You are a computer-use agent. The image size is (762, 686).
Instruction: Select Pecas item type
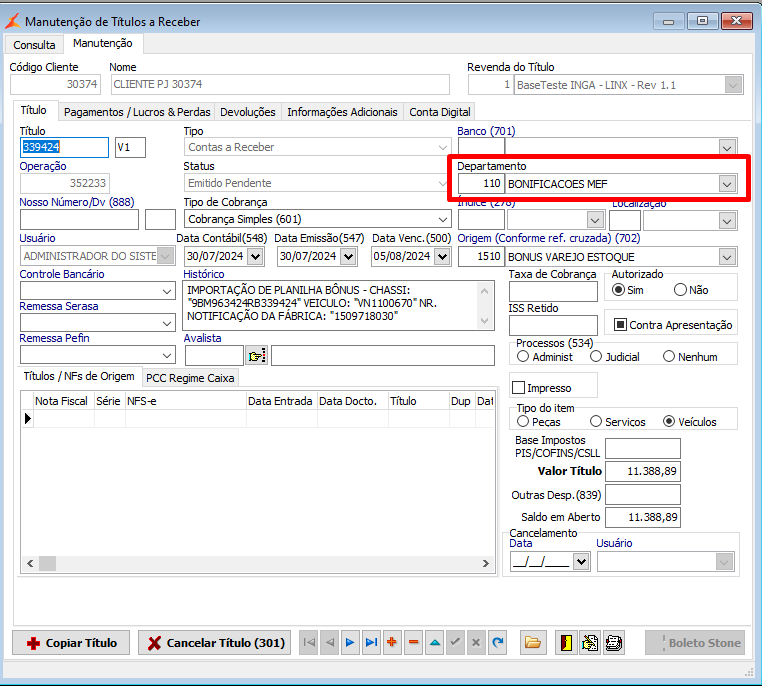[523, 422]
